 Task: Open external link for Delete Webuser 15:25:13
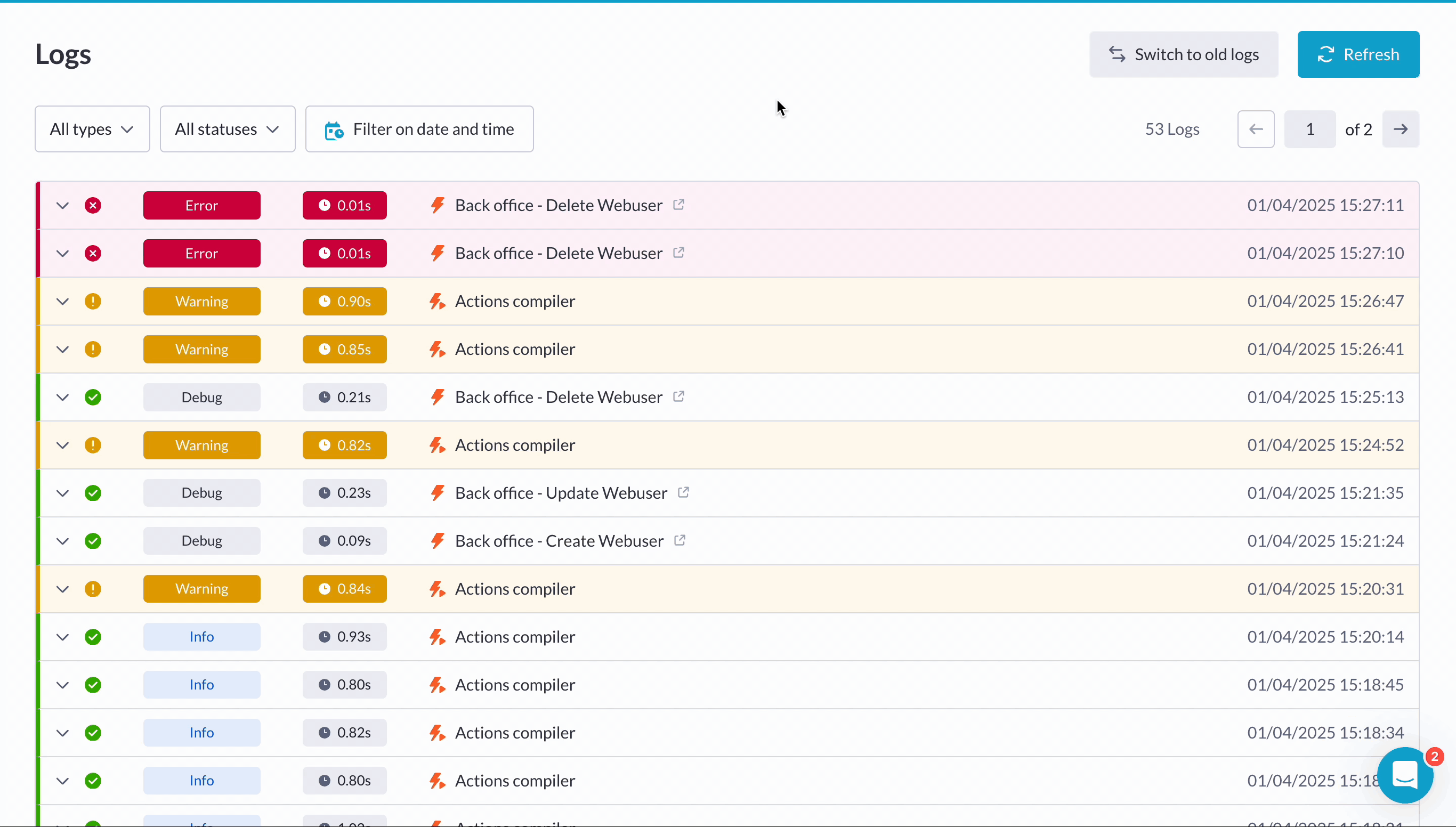(x=678, y=396)
